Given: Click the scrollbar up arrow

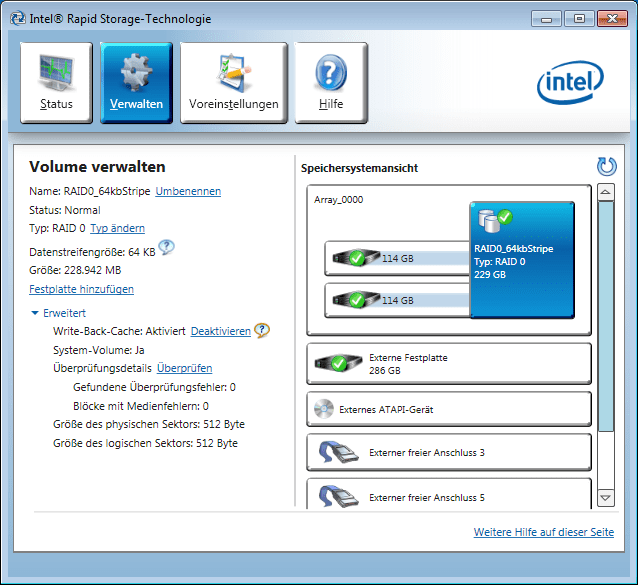Looking at the screenshot, I should tap(605, 192).
